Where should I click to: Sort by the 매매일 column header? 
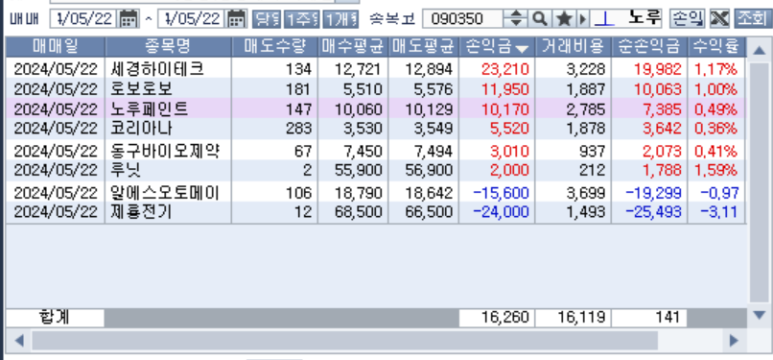55,47
